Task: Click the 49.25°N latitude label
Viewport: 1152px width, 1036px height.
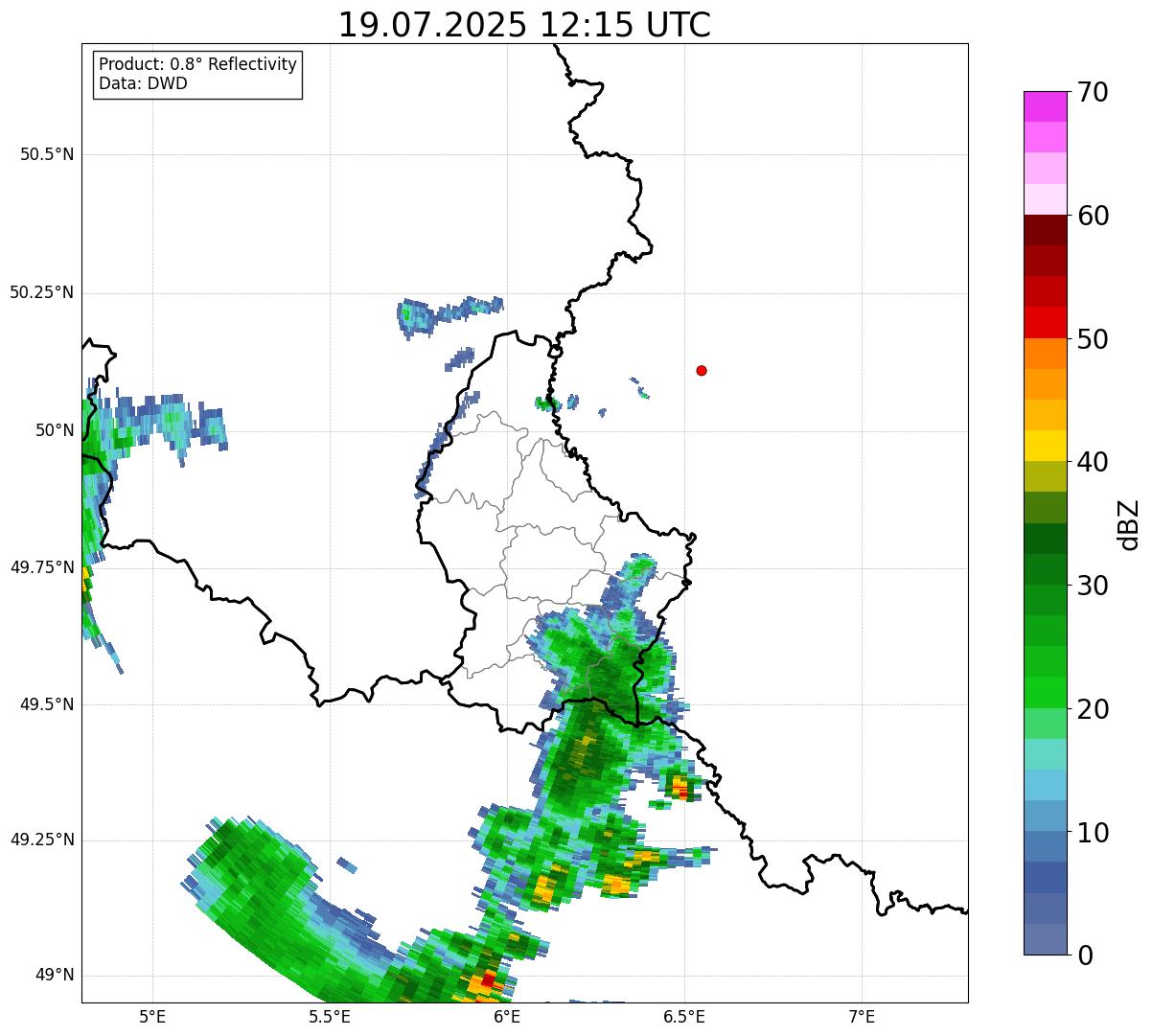Action: pos(41,840)
